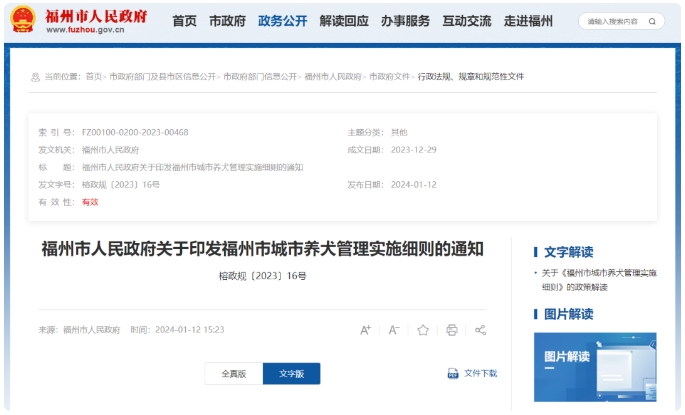Click the red 有效 validity status
The height and width of the screenshot is (415, 685).
(90, 202)
